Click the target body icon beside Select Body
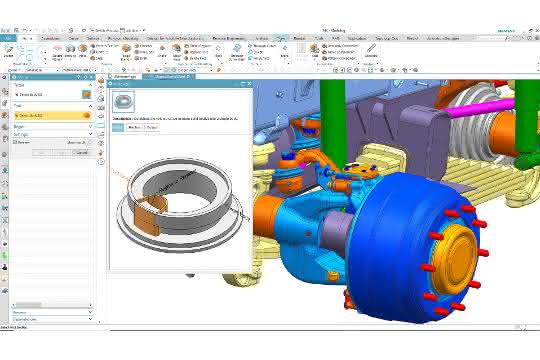Image resolution: width=540 pixels, height=360 pixels. (87, 94)
